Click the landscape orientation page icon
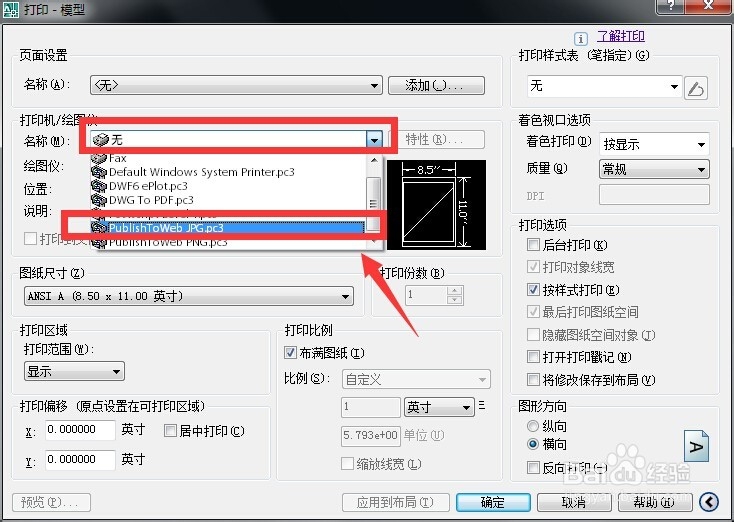Image resolution: width=734 pixels, height=522 pixels. tap(697, 446)
